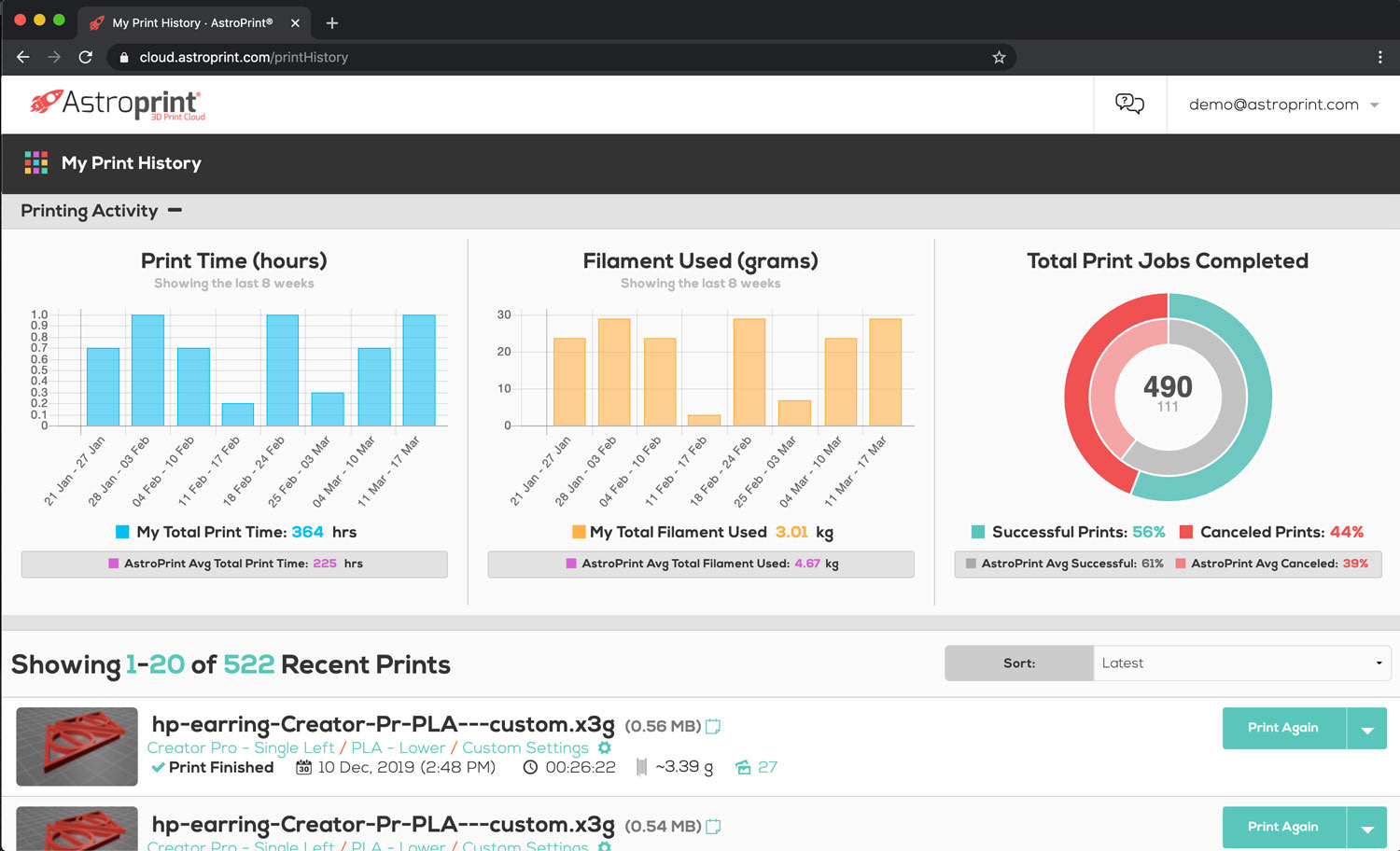The width and height of the screenshot is (1400, 851).
Task: Click blue My Total Print Time legend swatch
Action: (x=122, y=532)
